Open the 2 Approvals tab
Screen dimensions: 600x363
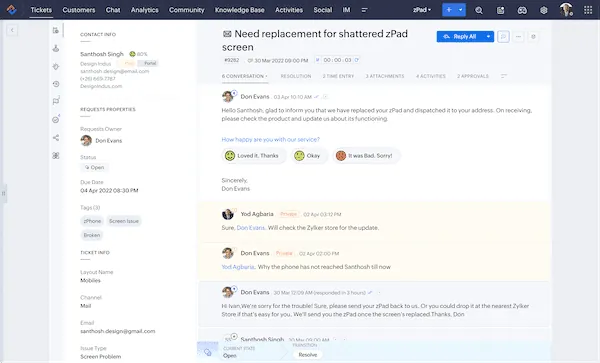[473, 76]
